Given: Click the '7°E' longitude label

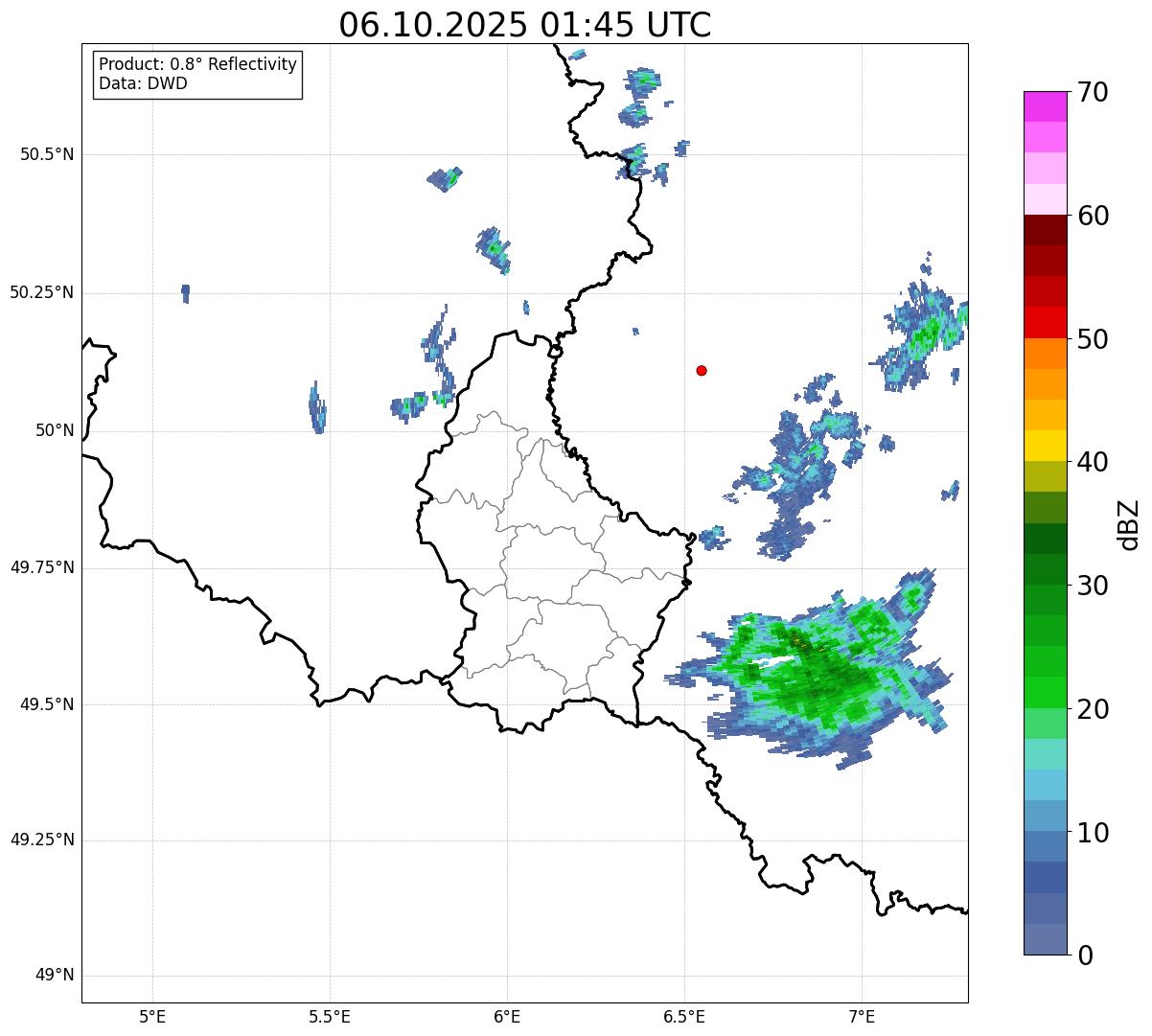Looking at the screenshot, I should pos(862,1017).
